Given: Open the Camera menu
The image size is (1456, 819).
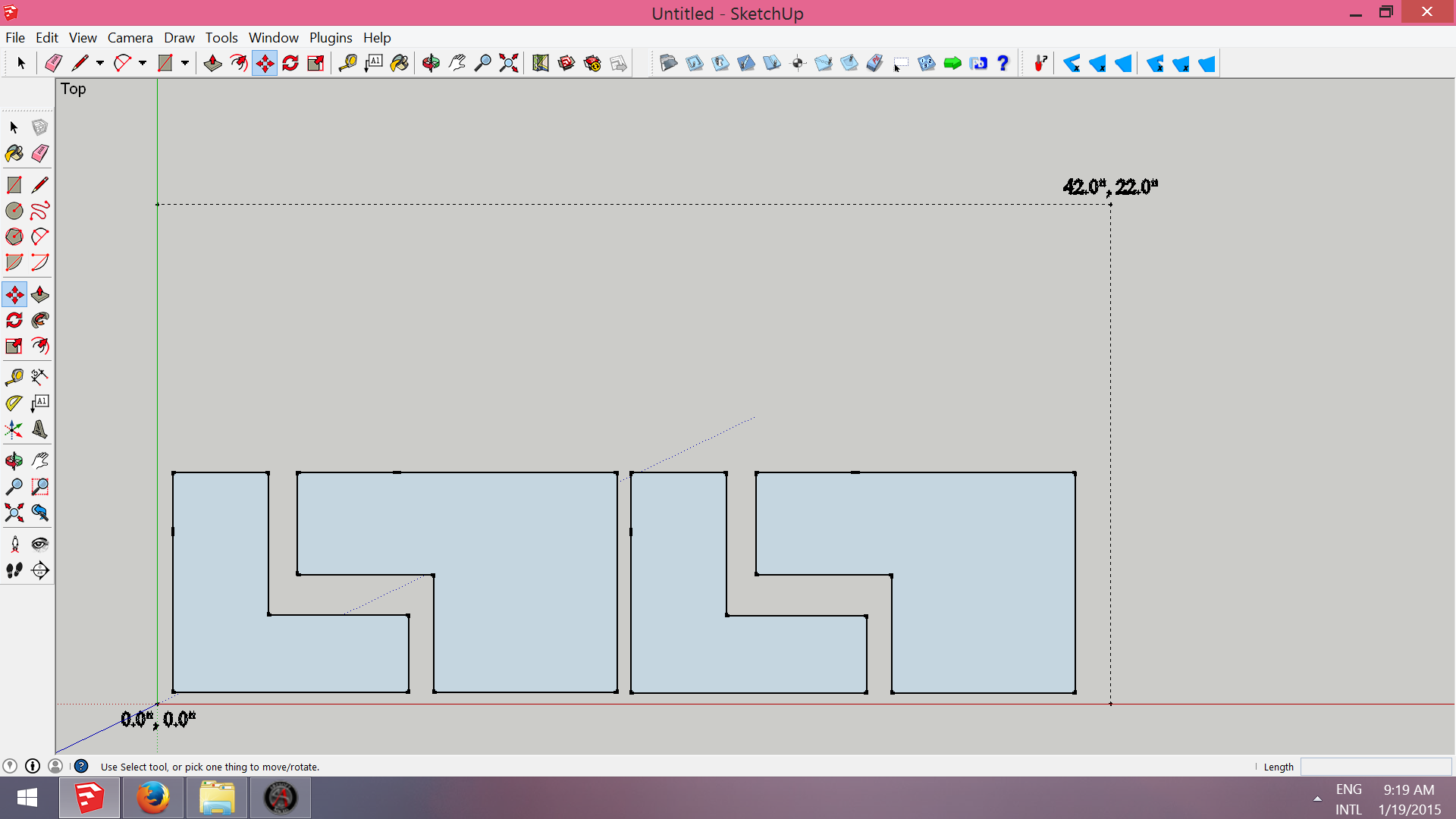Looking at the screenshot, I should click(130, 38).
